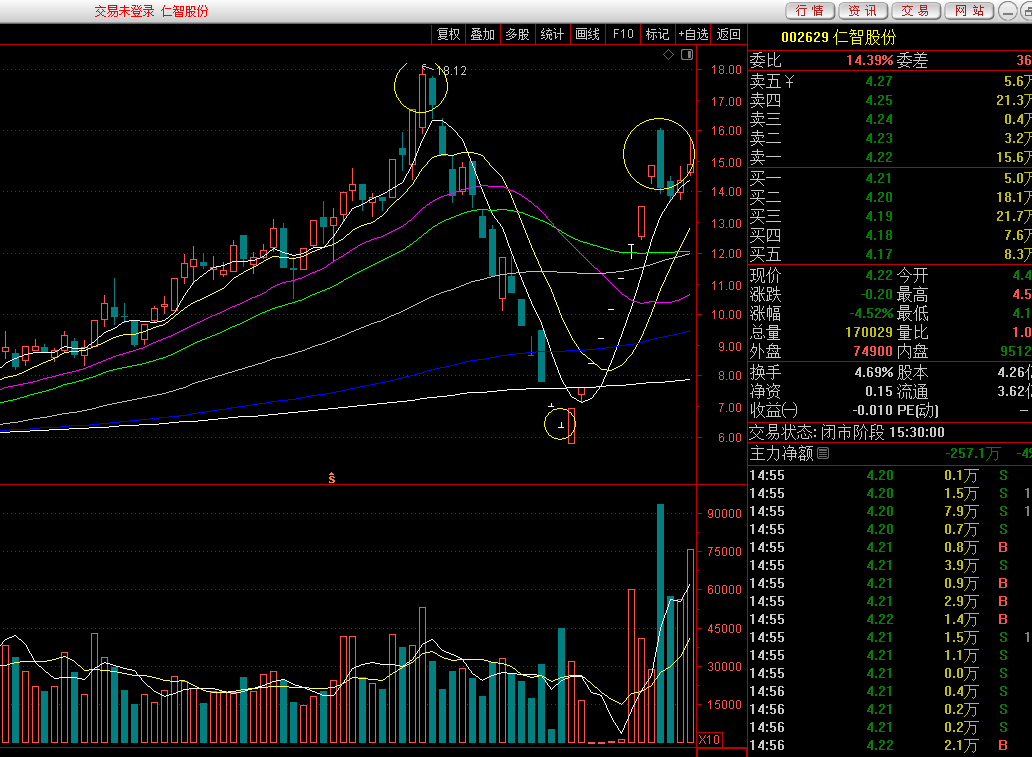Click 卖三 price 4.24

click(879, 120)
